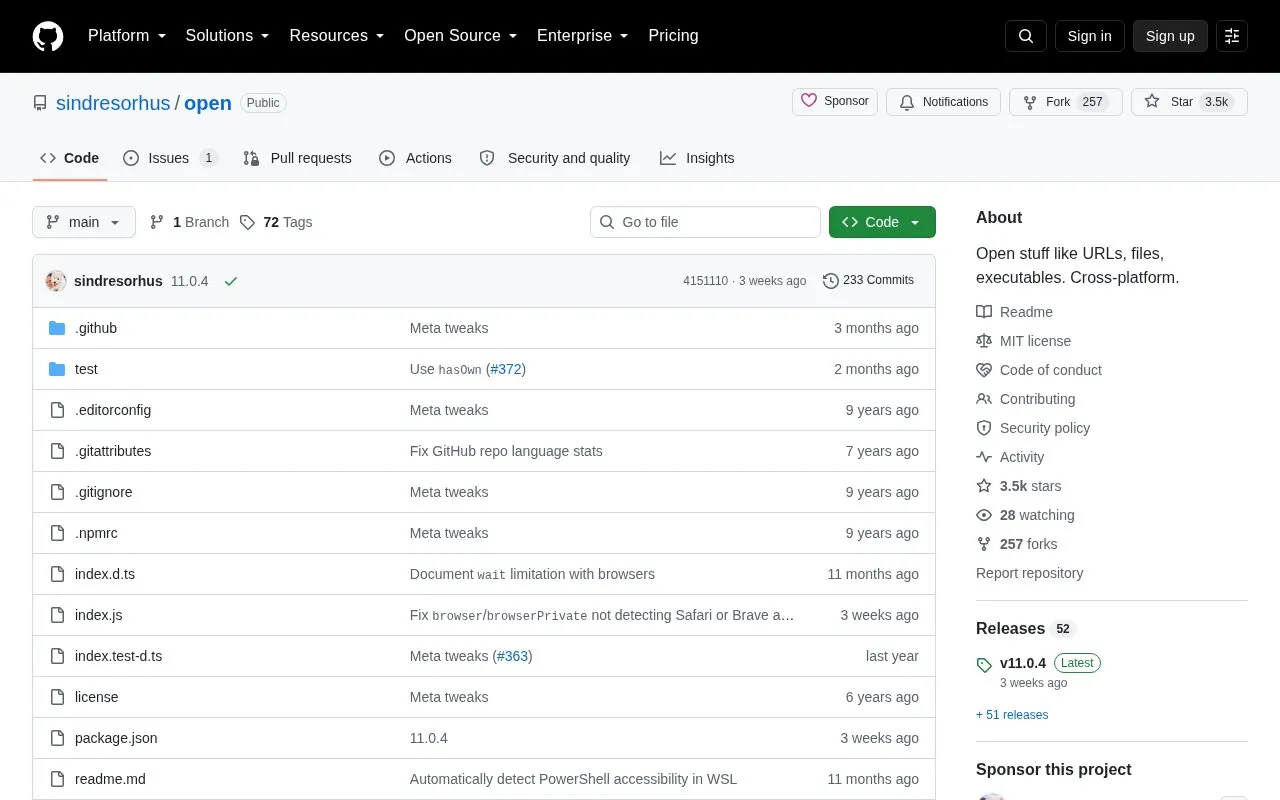Viewport: 1280px width, 800px height.
Task: Click the Sign up button
Action: click(x=1170, y=36)
